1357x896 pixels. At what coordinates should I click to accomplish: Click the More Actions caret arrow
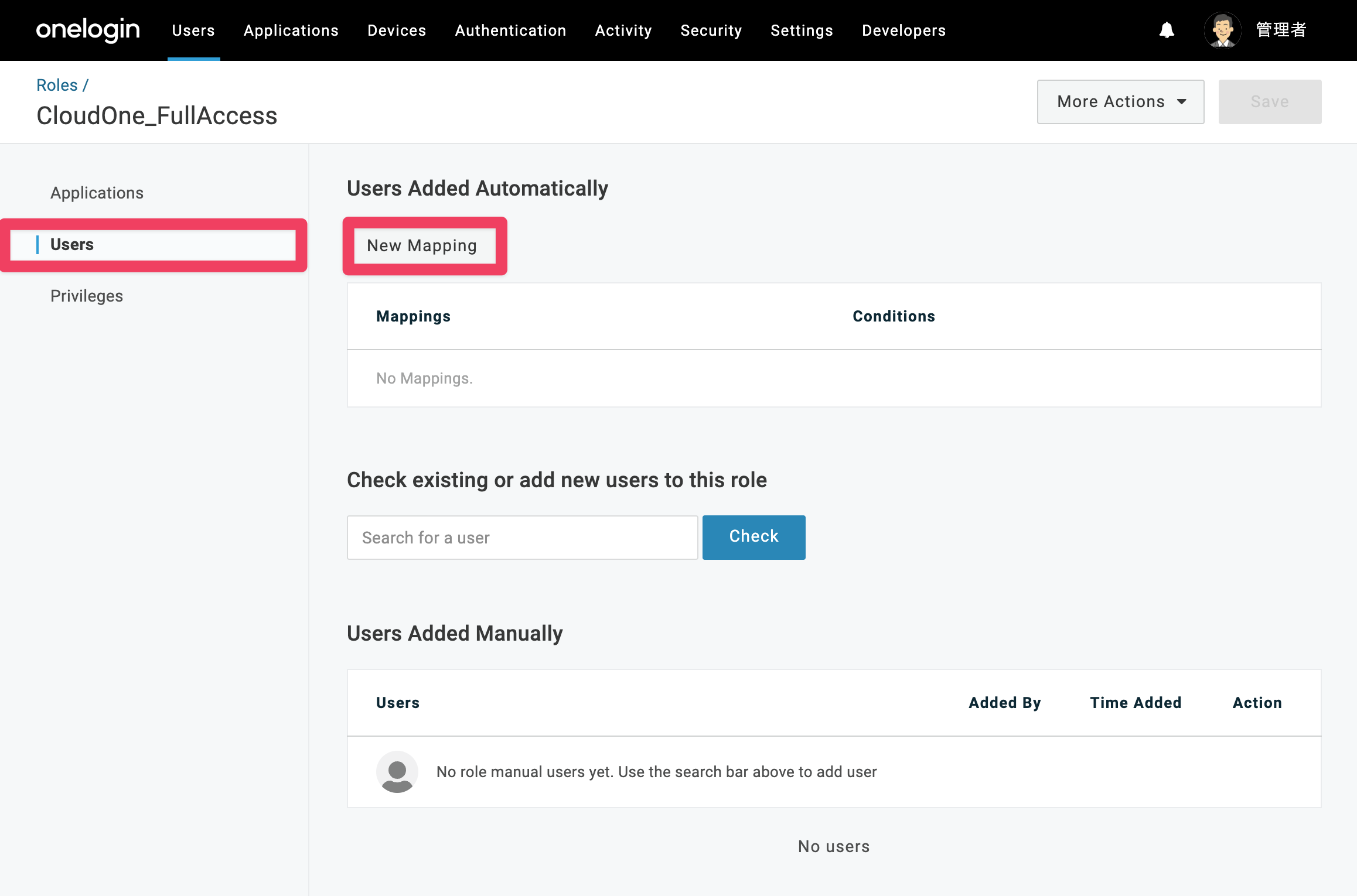coord(1182,102)
